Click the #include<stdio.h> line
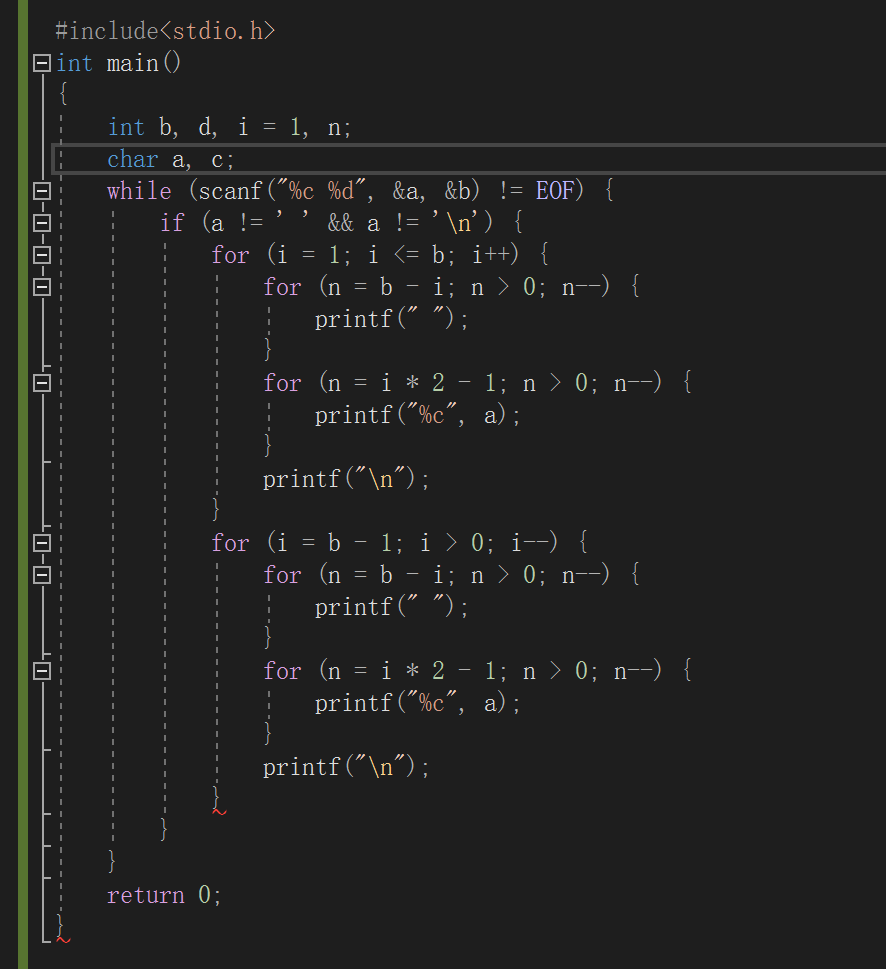The image size is (886, 969). (165, 30)
